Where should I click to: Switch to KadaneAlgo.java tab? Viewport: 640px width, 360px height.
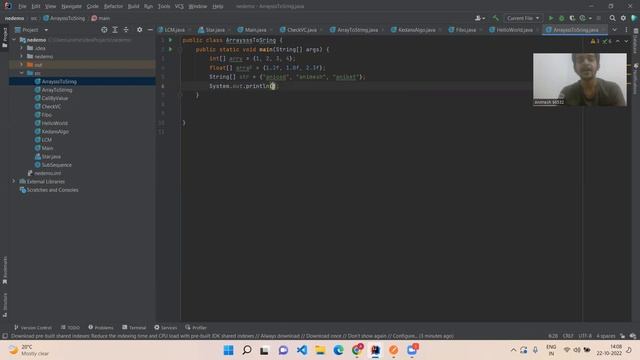[417, 30]
